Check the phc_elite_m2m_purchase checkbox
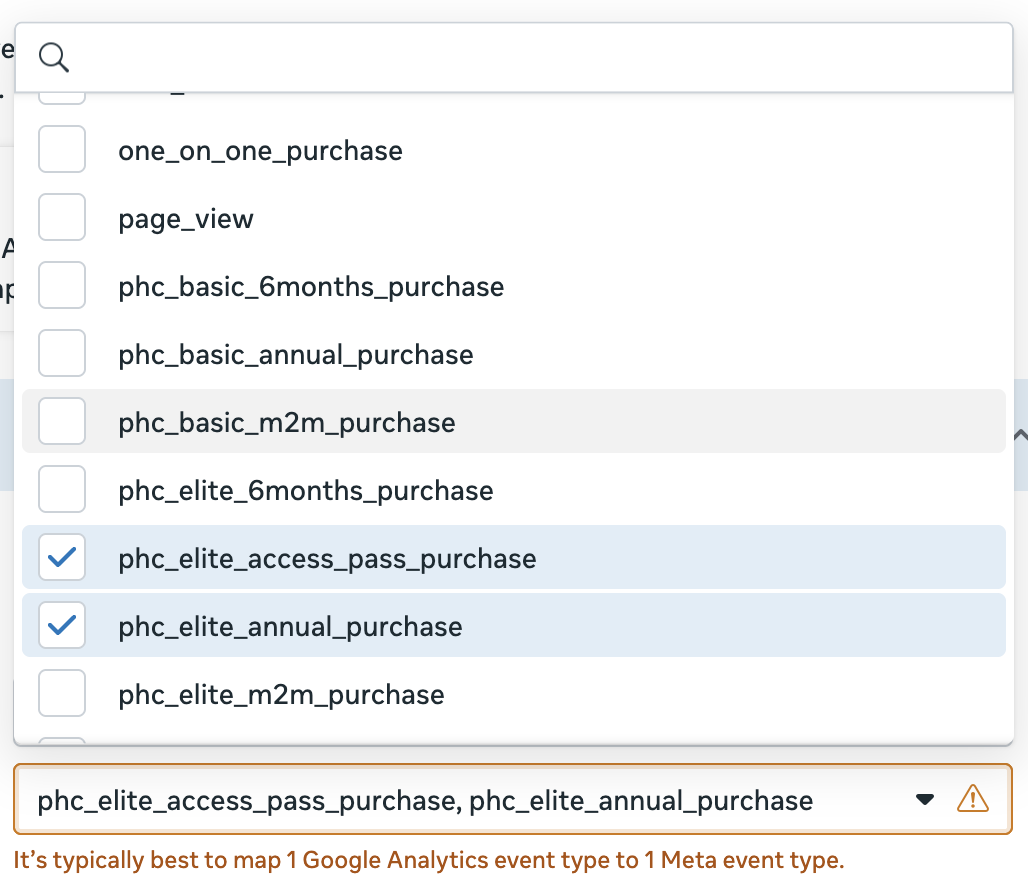The width and height of the screenshot is (1028, 888). [x=62, y=693]
